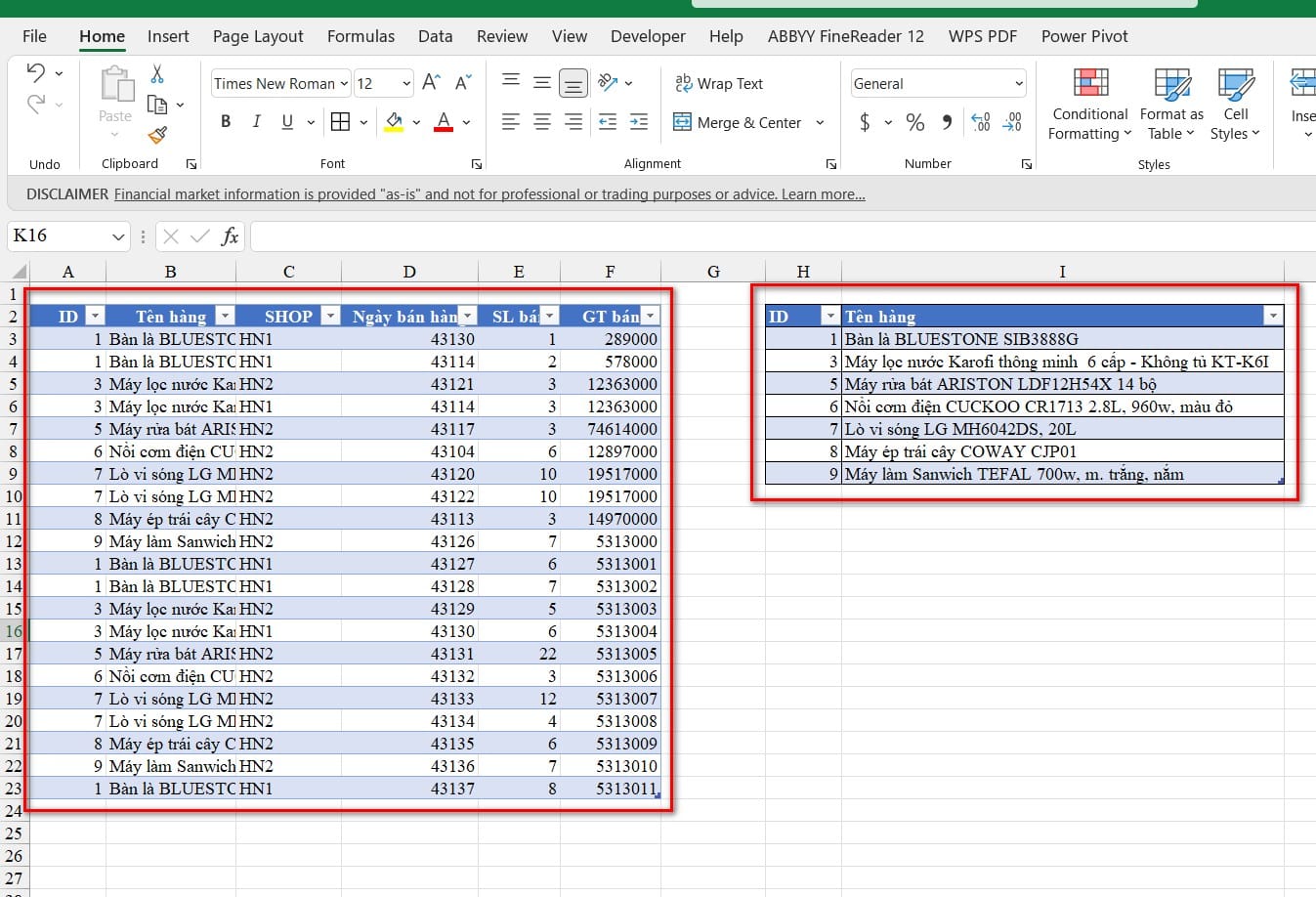Open the font size dropdown
The width and height of the screenshot is (1316, 897).
[406, 84]
